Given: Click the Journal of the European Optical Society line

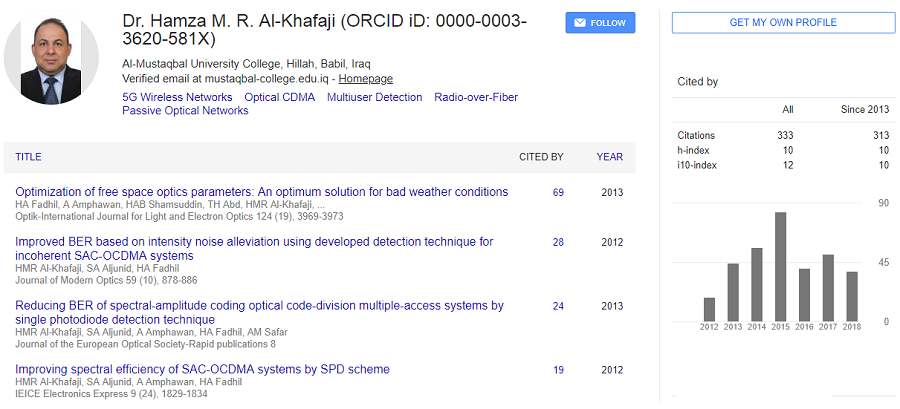Looking at the screenshot, I should point(145,344).
